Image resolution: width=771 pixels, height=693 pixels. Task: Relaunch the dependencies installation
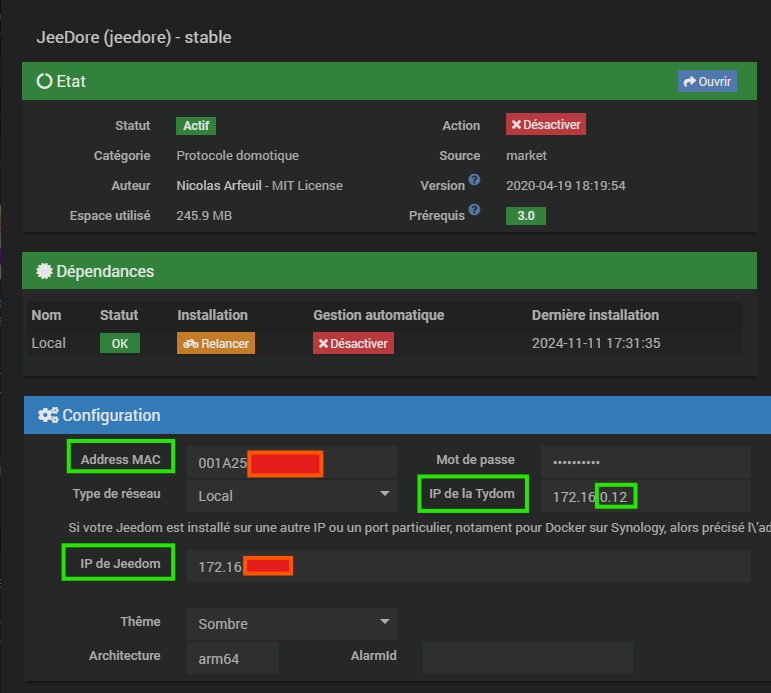(x=216, y=343)
